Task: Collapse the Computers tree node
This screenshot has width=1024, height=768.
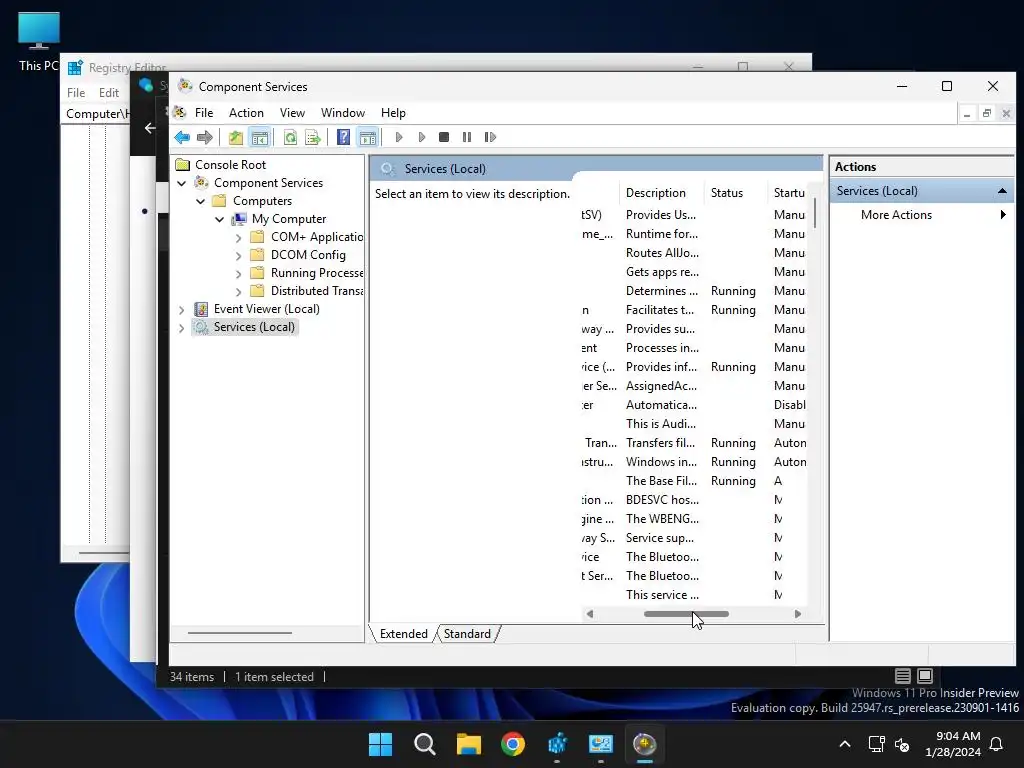Action: point(200,201)
